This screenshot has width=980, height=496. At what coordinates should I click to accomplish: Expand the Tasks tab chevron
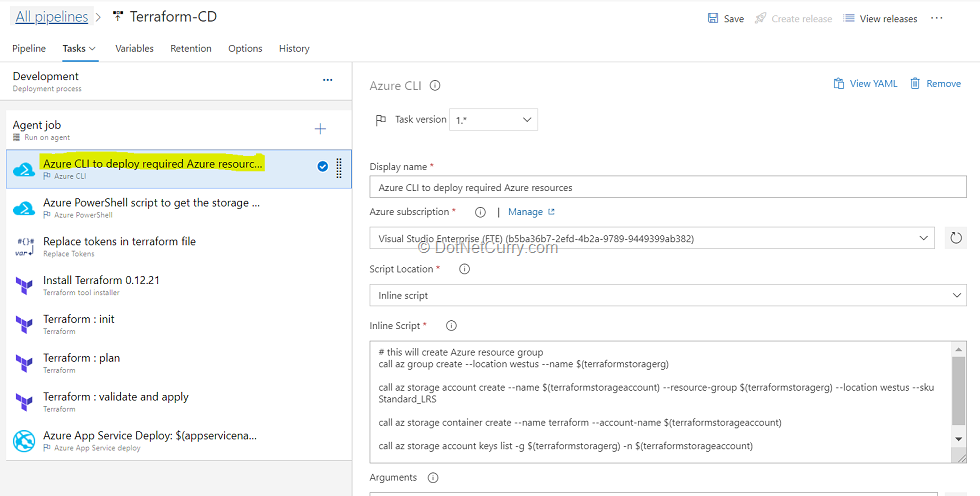pyautogui.click(x=92, y=48)
